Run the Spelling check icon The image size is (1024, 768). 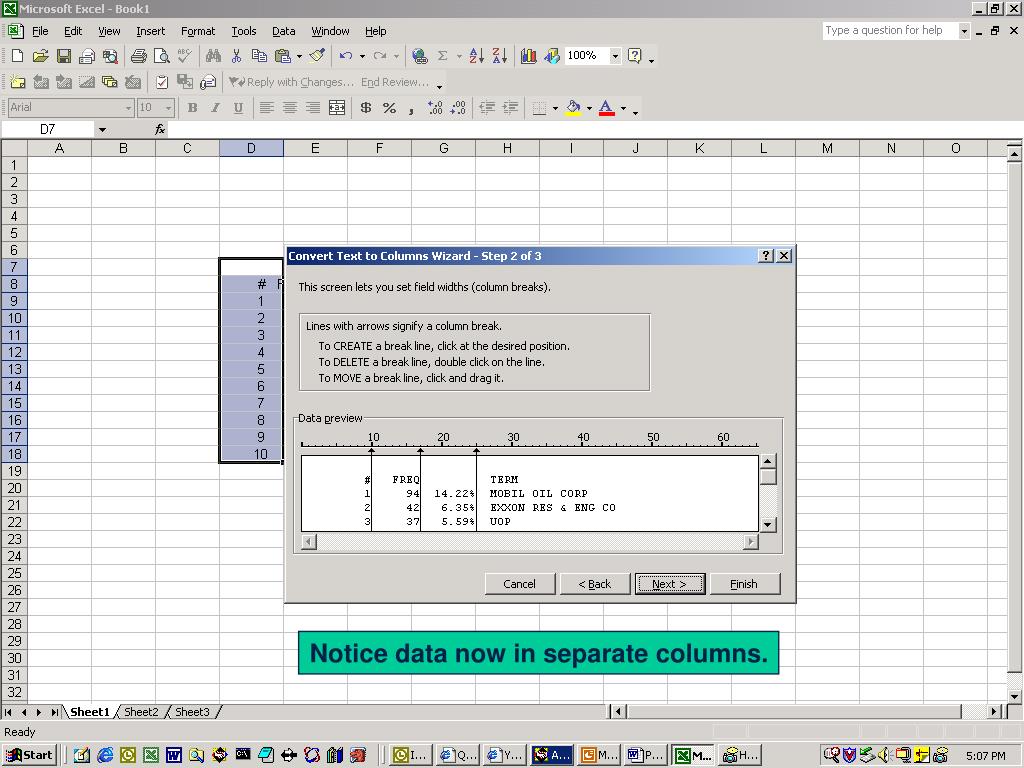pos(185,56)
